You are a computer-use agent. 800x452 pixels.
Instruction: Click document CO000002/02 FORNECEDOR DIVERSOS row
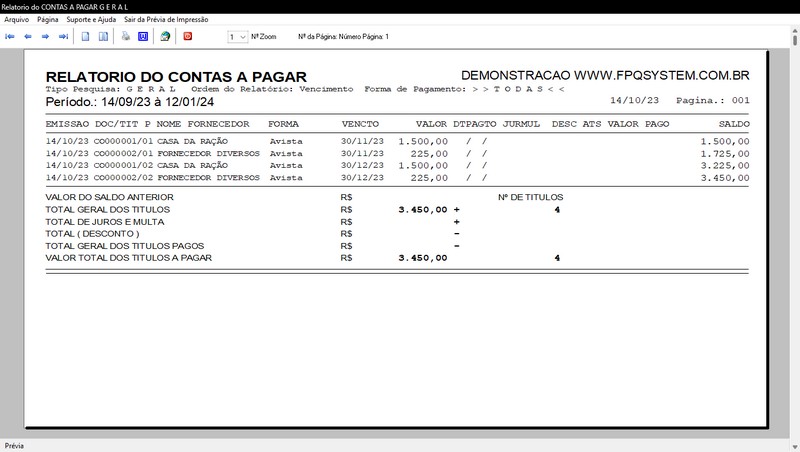[x=397, y=178]
